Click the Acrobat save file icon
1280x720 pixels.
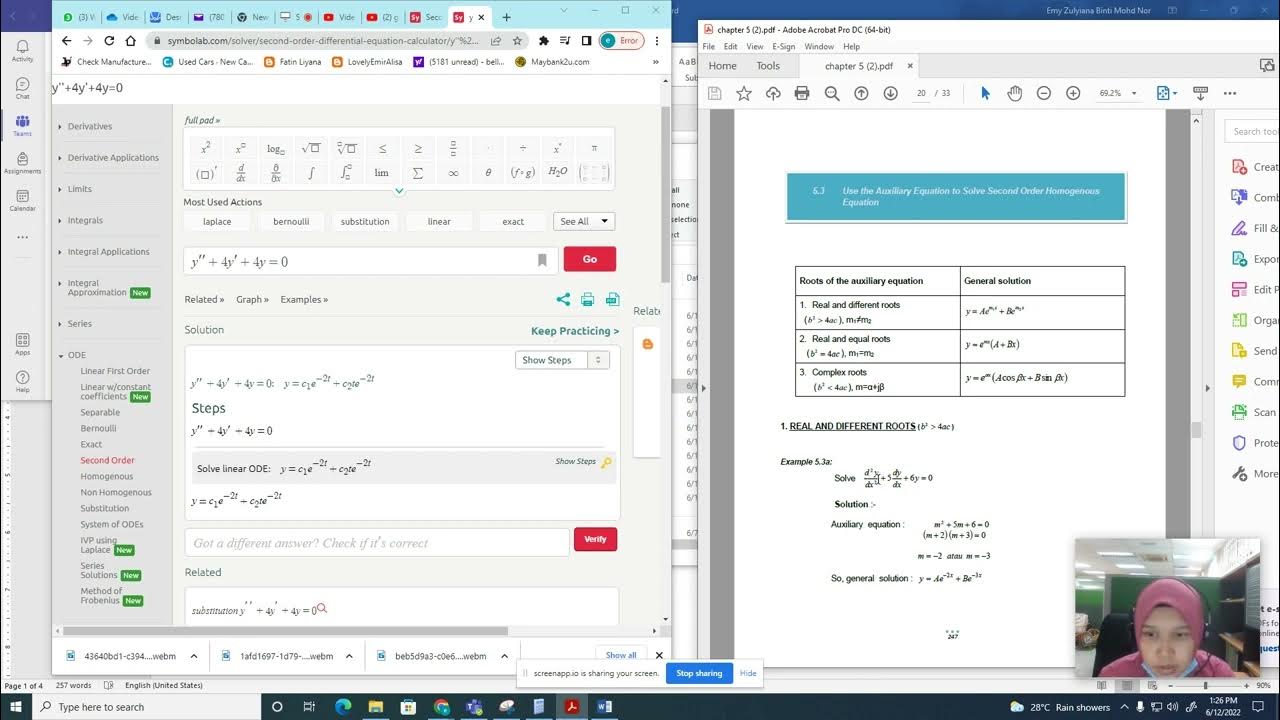coord(714,93)
